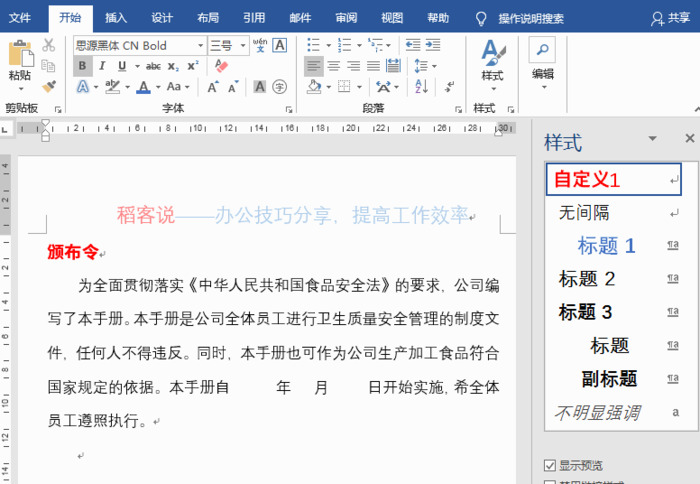This screenshot has height=484, width=700.
Task: Justify the paragraph text
Action: (x=373, y=67)
